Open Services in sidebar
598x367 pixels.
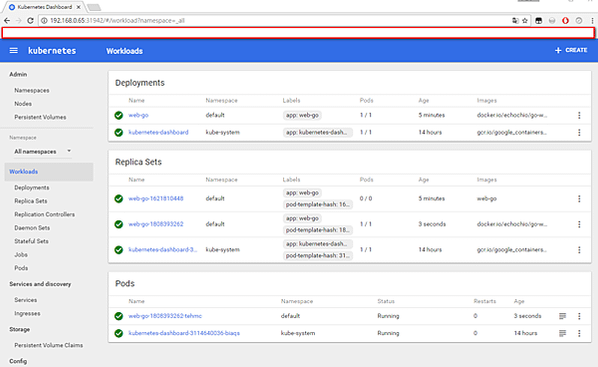(26, 300)
